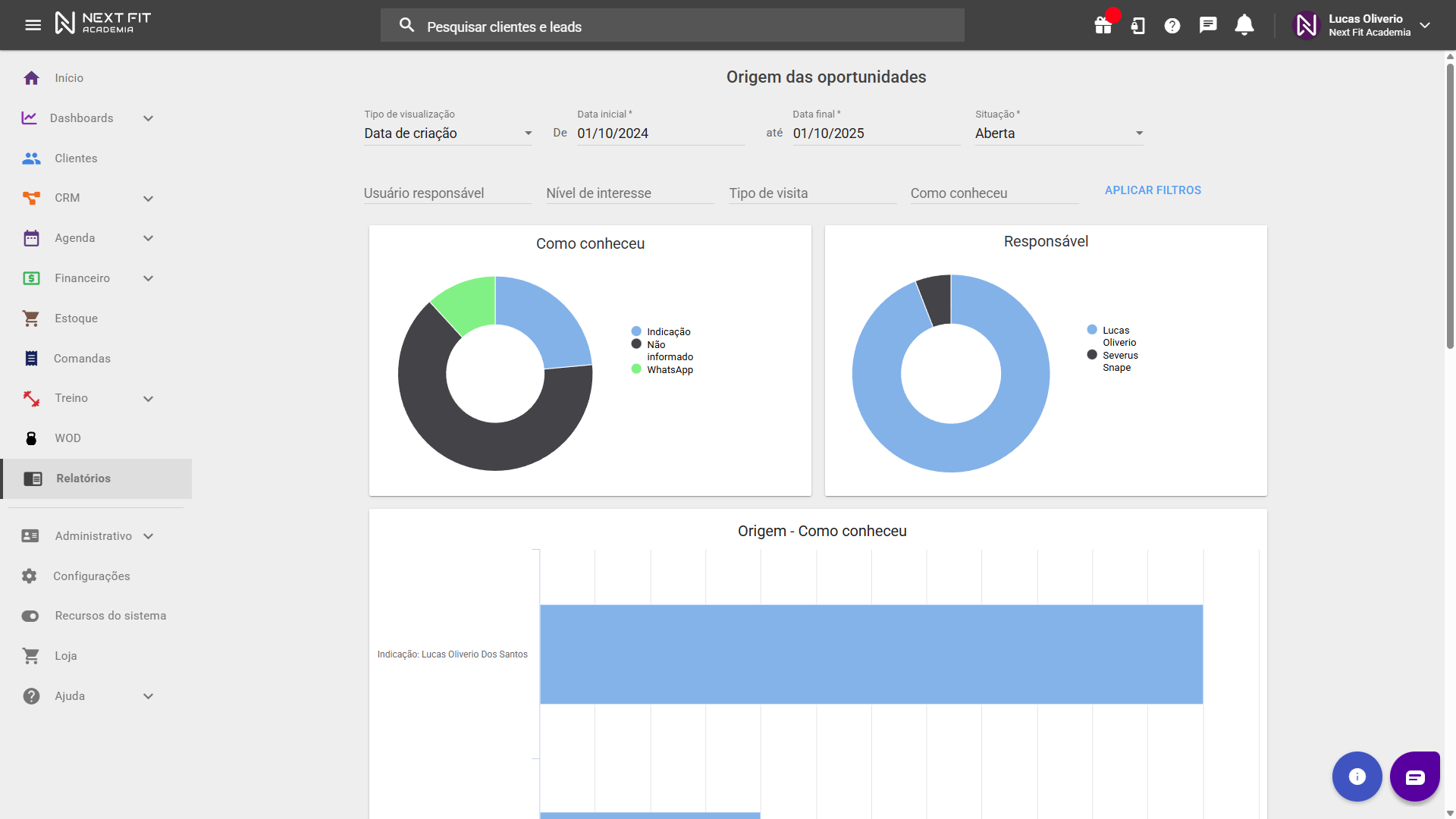Focus the Pesquisar clientes e leads field
This screenshot has height=819, width=1456.
coord(671,27)
